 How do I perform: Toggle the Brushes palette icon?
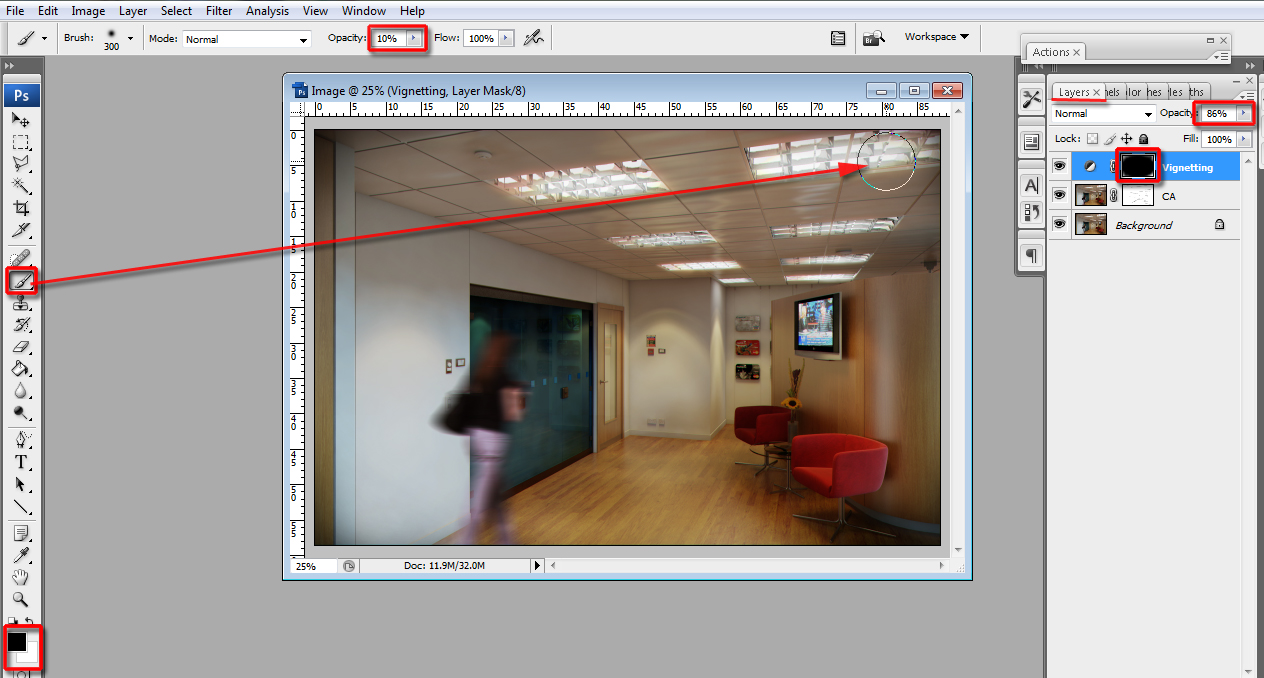(839, 38)
